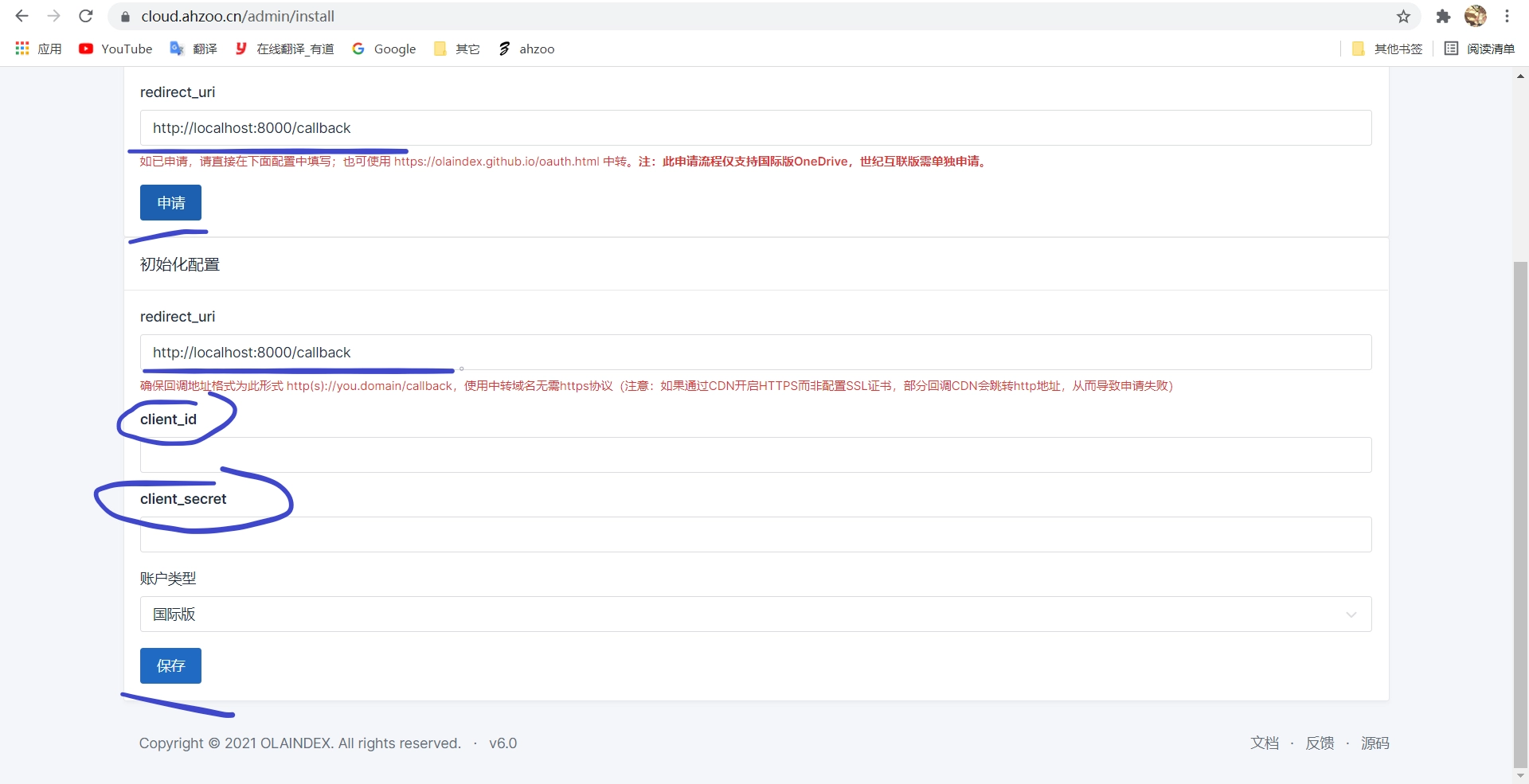Click the browser back arrow

click(22, 16)
